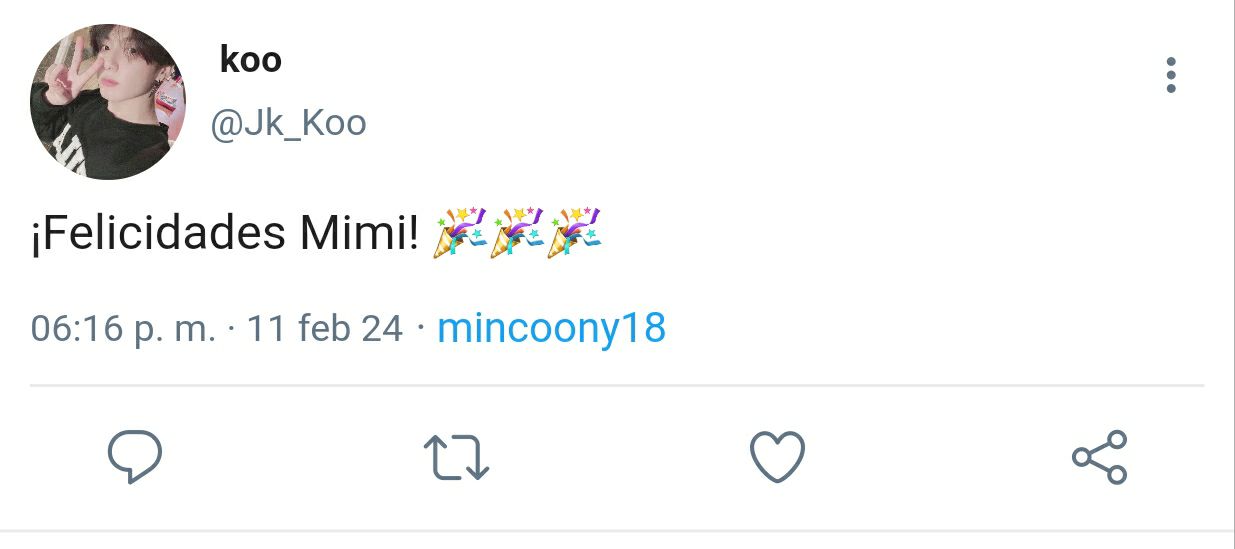Open the @Jk_Koo handle
The width and height of the screenshot is (1235, 549).
pyautogui.click(x=287, y=124)
